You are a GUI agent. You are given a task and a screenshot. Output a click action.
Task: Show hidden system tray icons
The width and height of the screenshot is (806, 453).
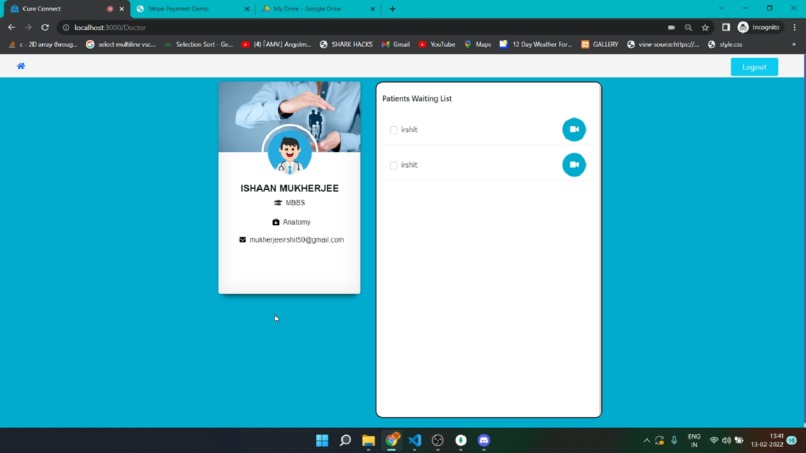click(647, 441)
